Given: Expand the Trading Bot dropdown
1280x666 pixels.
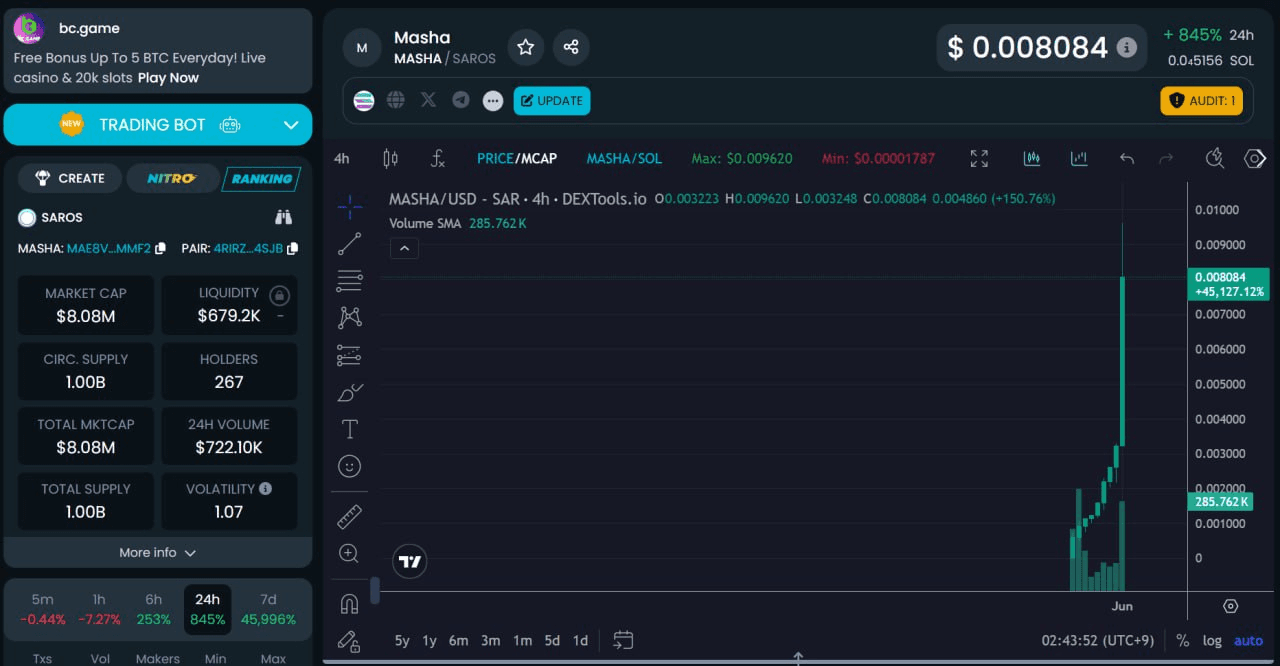Looking at the screenshot, I should [x=291, y=125].
